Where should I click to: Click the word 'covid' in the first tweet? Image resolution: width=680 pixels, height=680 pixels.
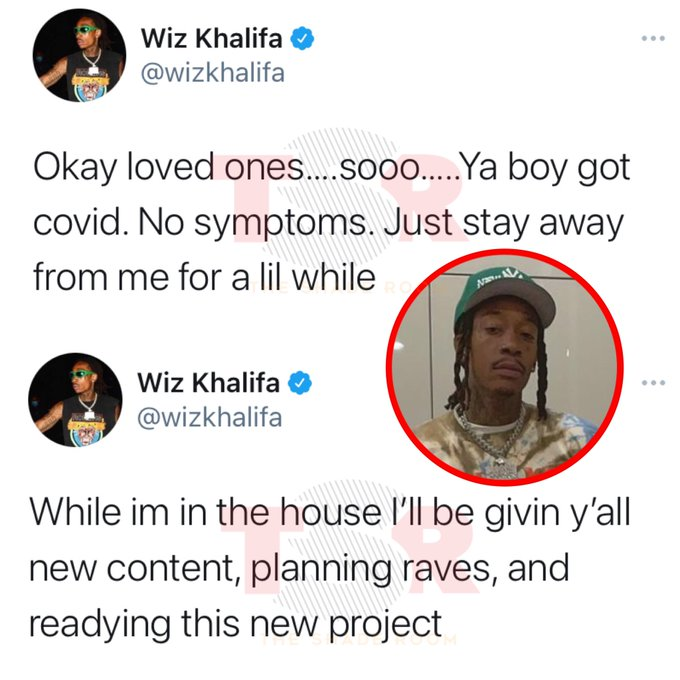[80, 223]
